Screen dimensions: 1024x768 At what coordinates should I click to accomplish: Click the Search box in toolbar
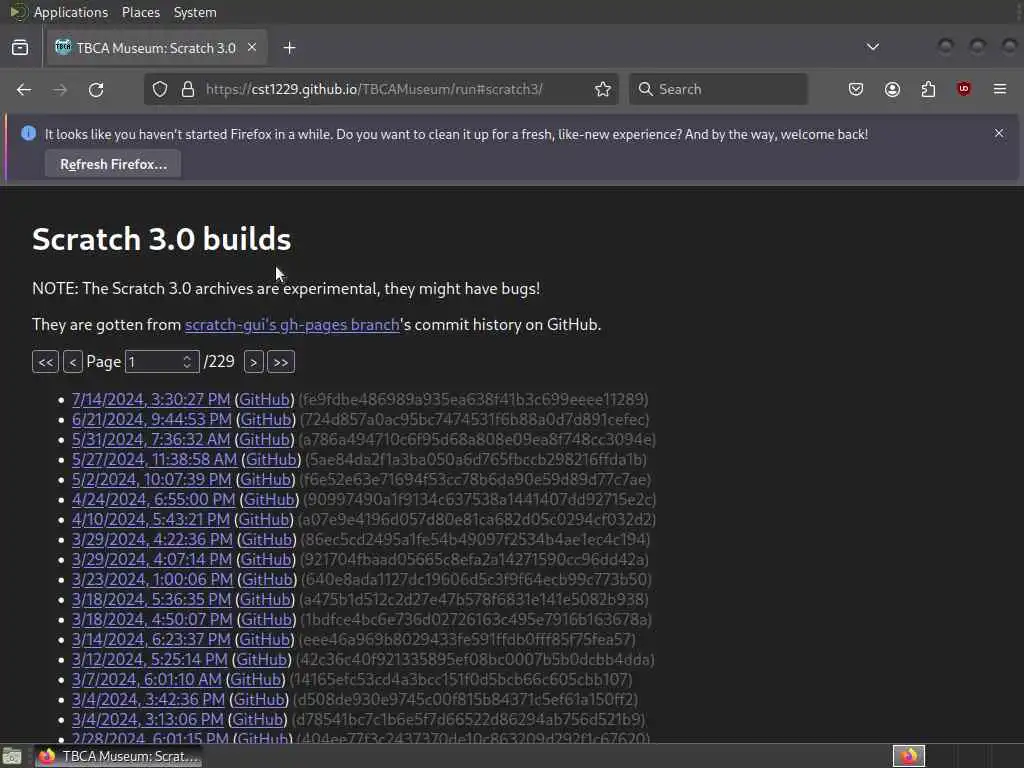point(718,89)
